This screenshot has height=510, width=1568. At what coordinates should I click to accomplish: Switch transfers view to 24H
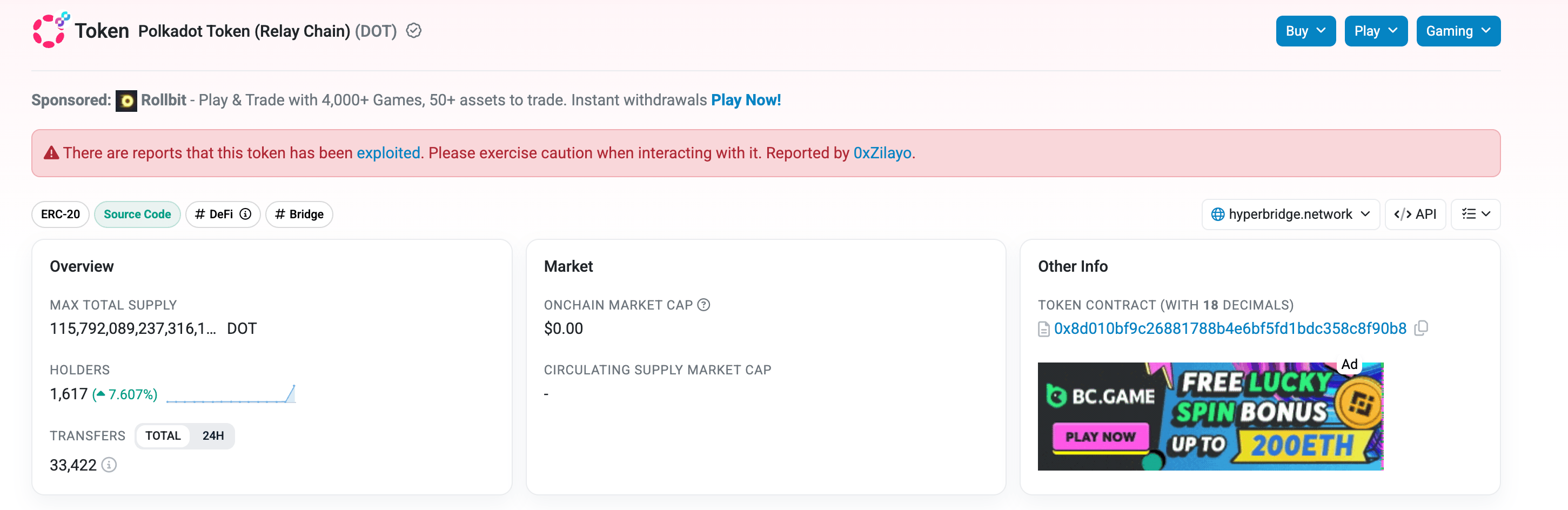pyautogui.click(x=213, y=436)
